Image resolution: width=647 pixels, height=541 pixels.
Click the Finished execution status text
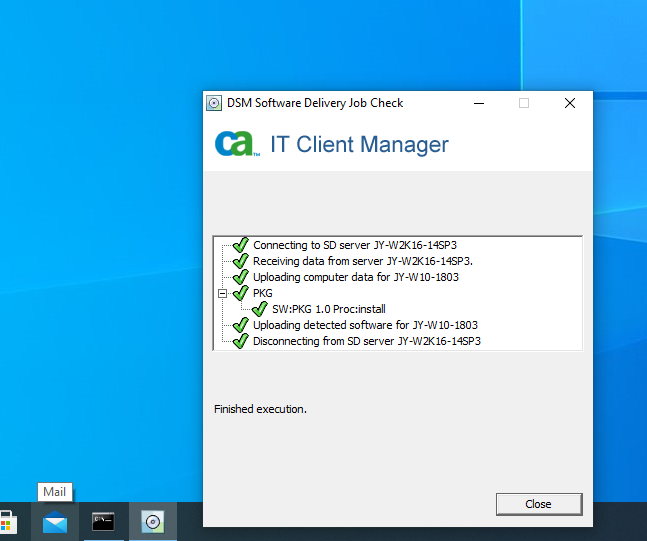pos(260,409)
